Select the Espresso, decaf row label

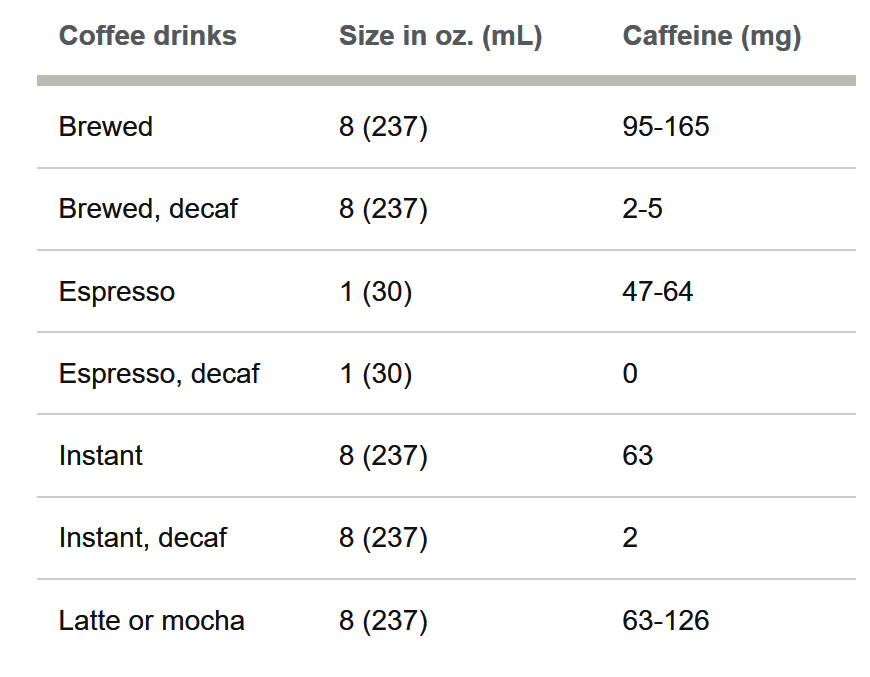pos(159,374)
